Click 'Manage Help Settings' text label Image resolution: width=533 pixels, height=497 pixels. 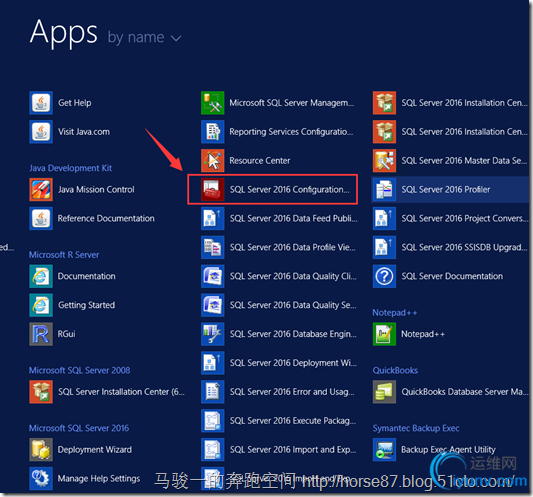point(99,478)
